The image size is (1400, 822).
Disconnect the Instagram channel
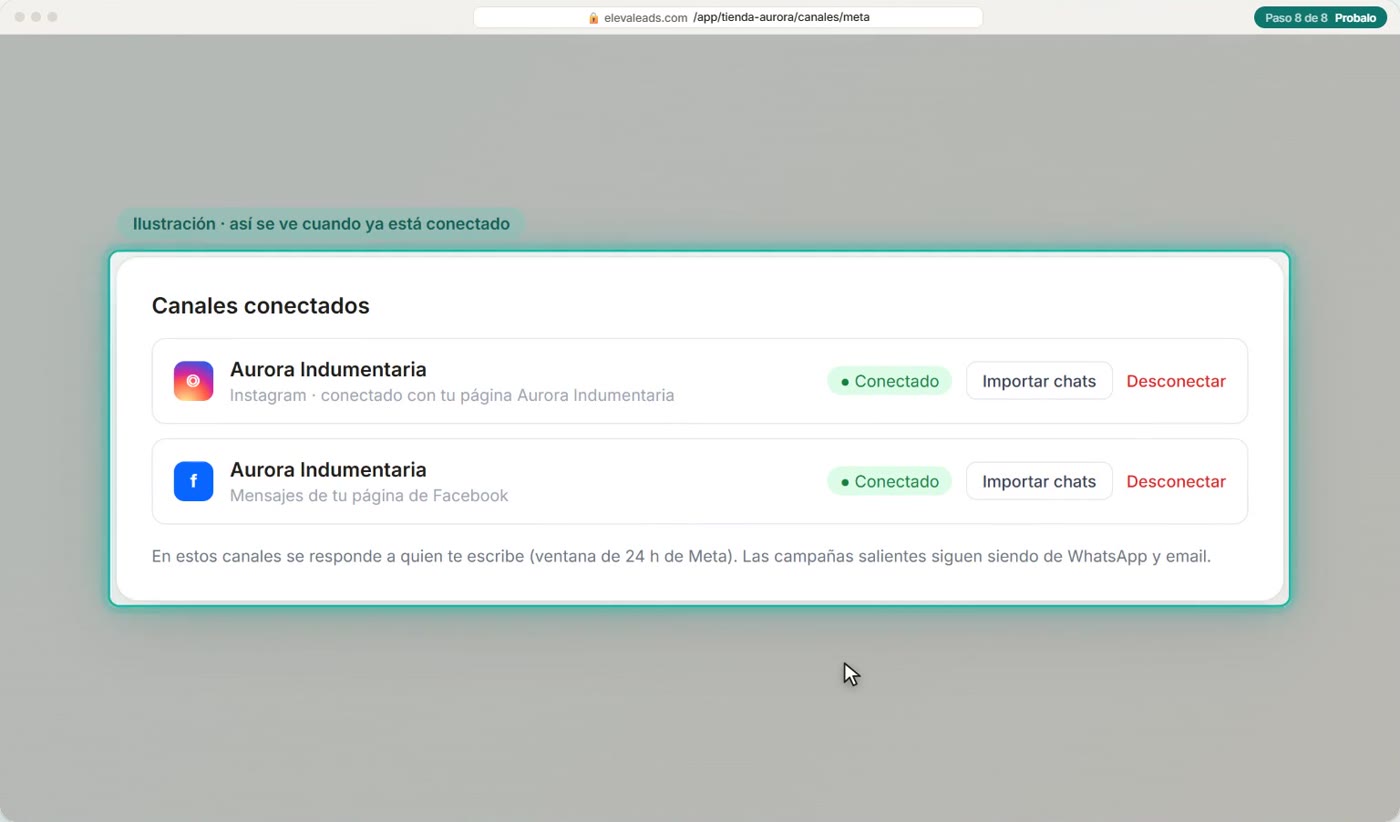[1176, 381]
